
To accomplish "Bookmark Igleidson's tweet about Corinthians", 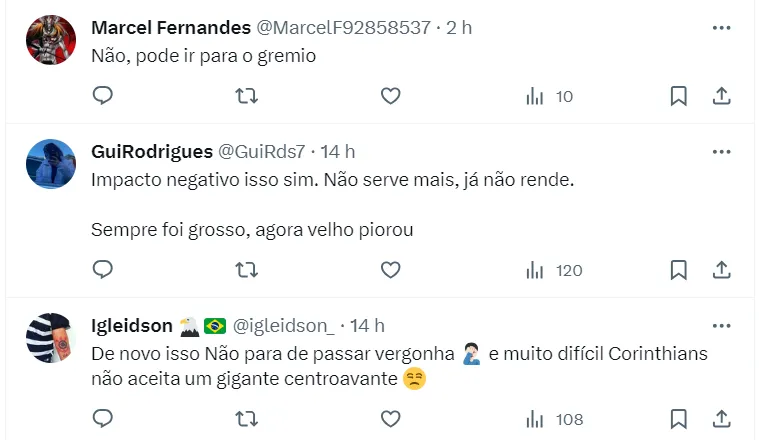I will (x=678, y=418).
